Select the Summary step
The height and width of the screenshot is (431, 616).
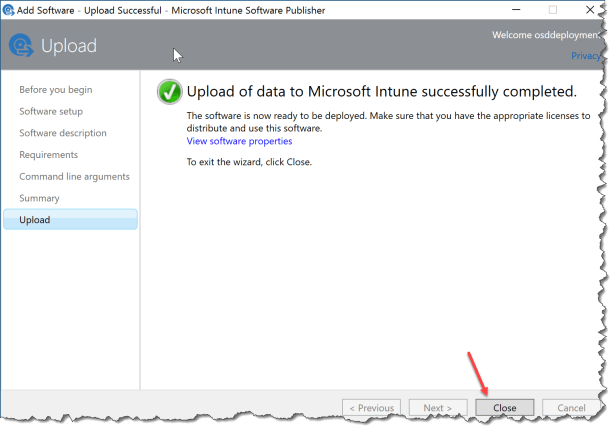(39, 198)
